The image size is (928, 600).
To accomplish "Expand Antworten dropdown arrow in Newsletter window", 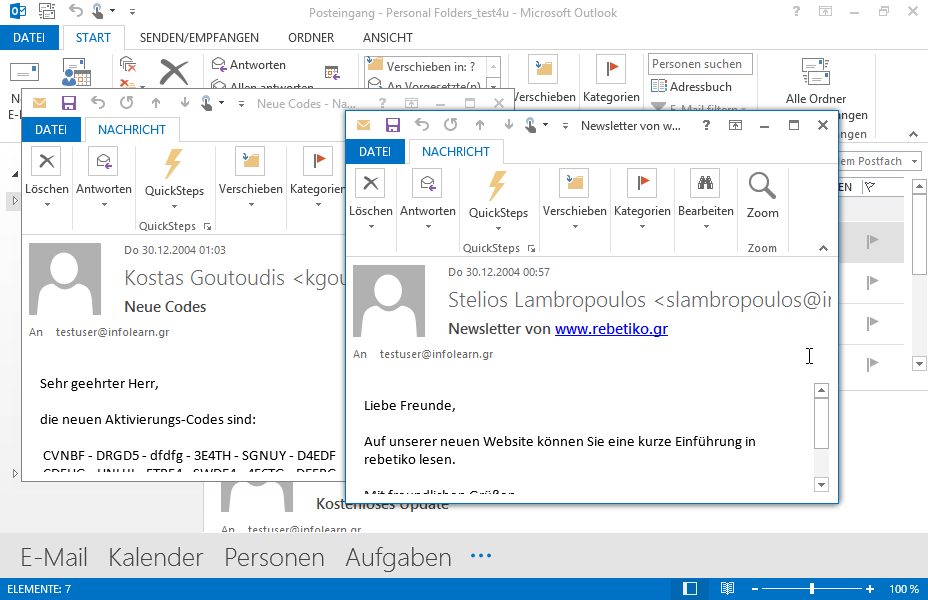I will pyautogui.click(x=428, y=226).
